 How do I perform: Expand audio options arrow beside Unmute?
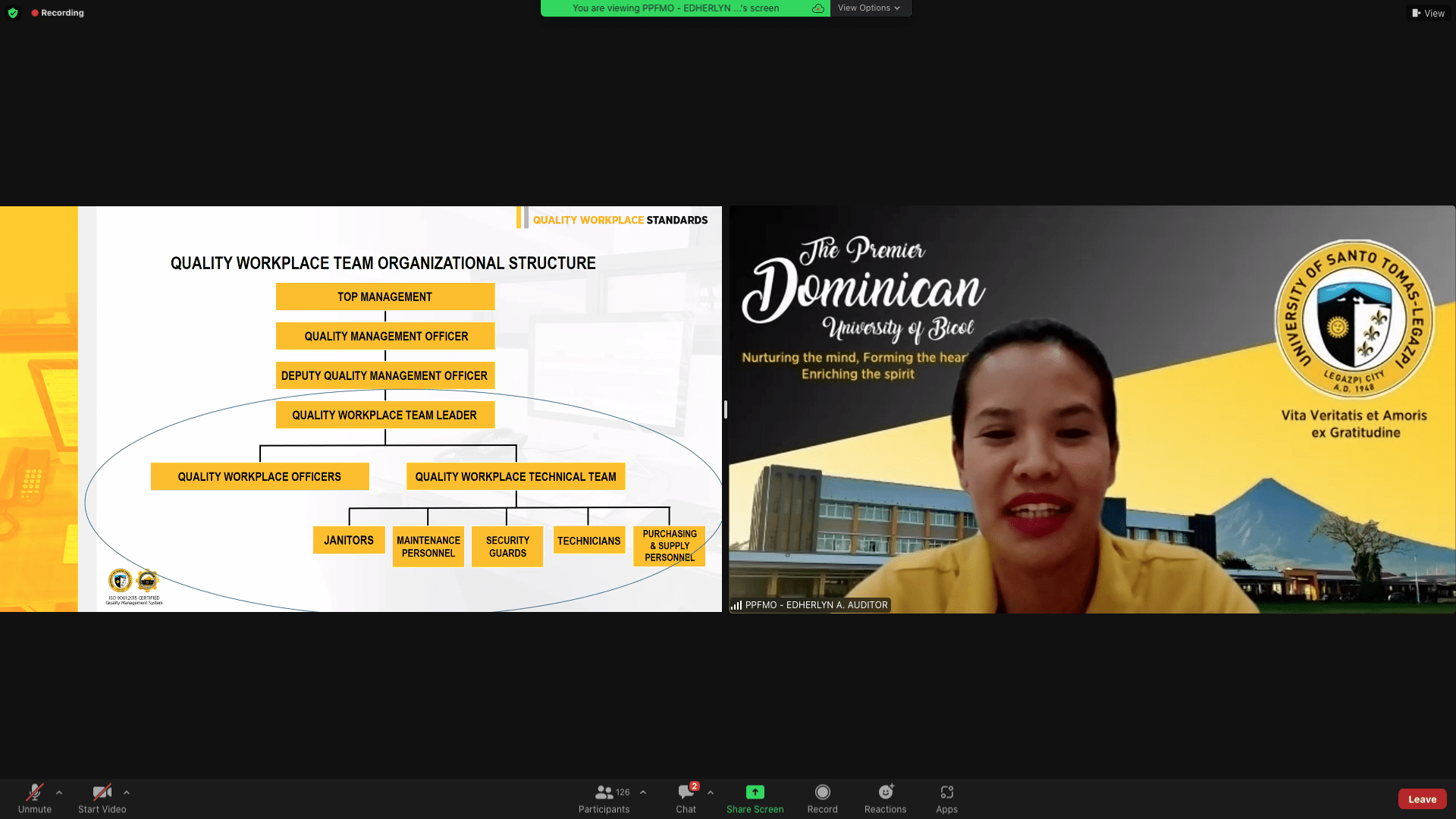coord(59,792)
